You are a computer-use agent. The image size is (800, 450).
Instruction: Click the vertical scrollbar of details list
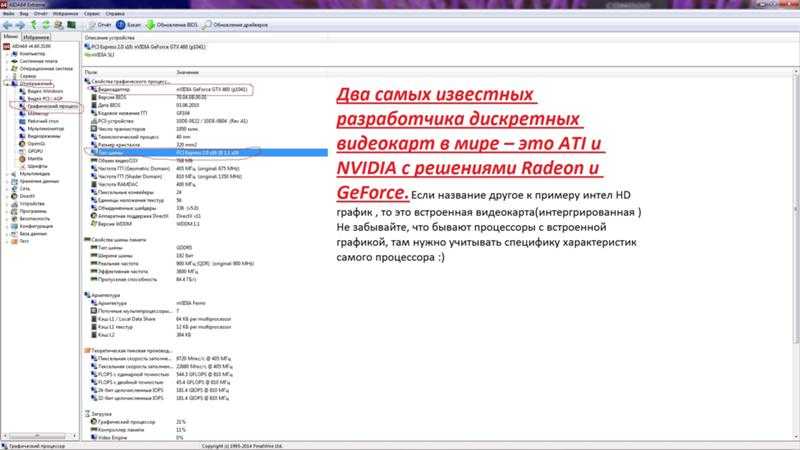tap(796, 255)
